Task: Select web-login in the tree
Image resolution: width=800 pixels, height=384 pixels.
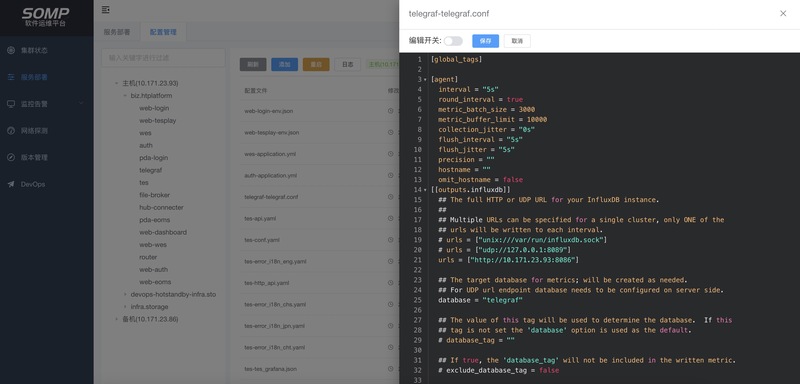Action: pyautogui.click(x=154, y=108)
